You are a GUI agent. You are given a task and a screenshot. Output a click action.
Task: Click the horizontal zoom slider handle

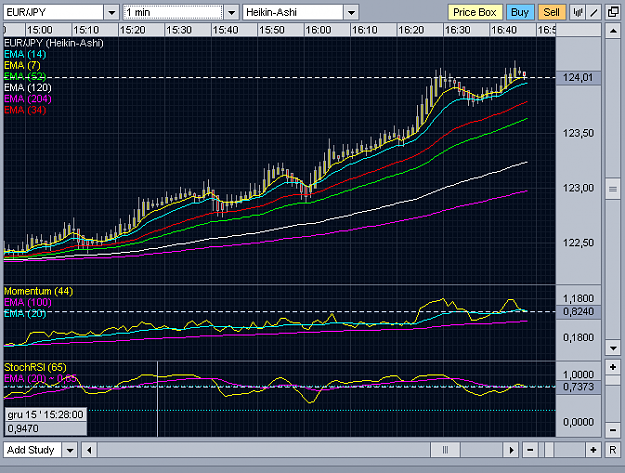(x=549, y=450)
